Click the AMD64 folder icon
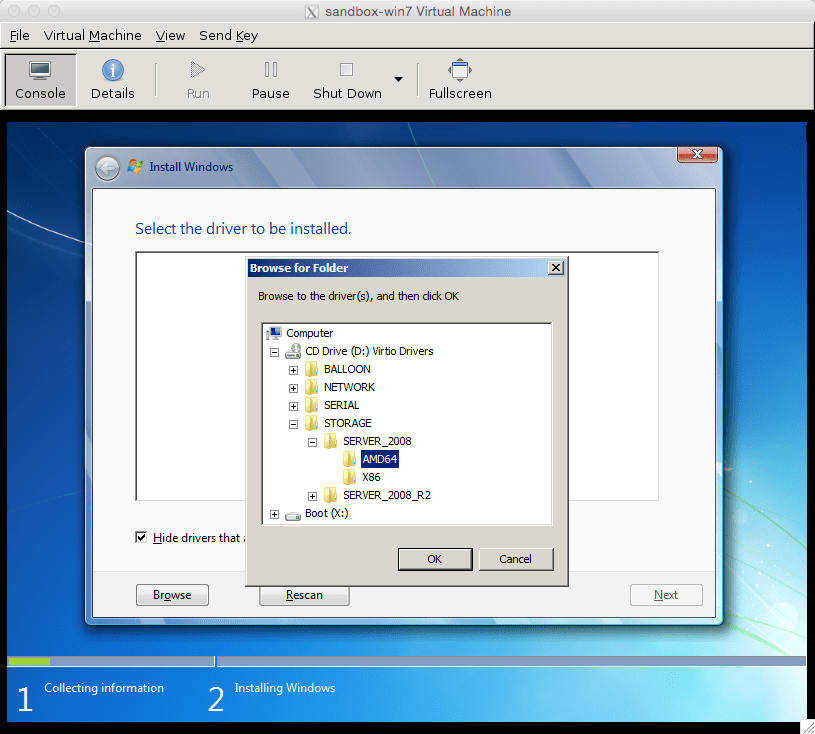 [x=349, y=459]
